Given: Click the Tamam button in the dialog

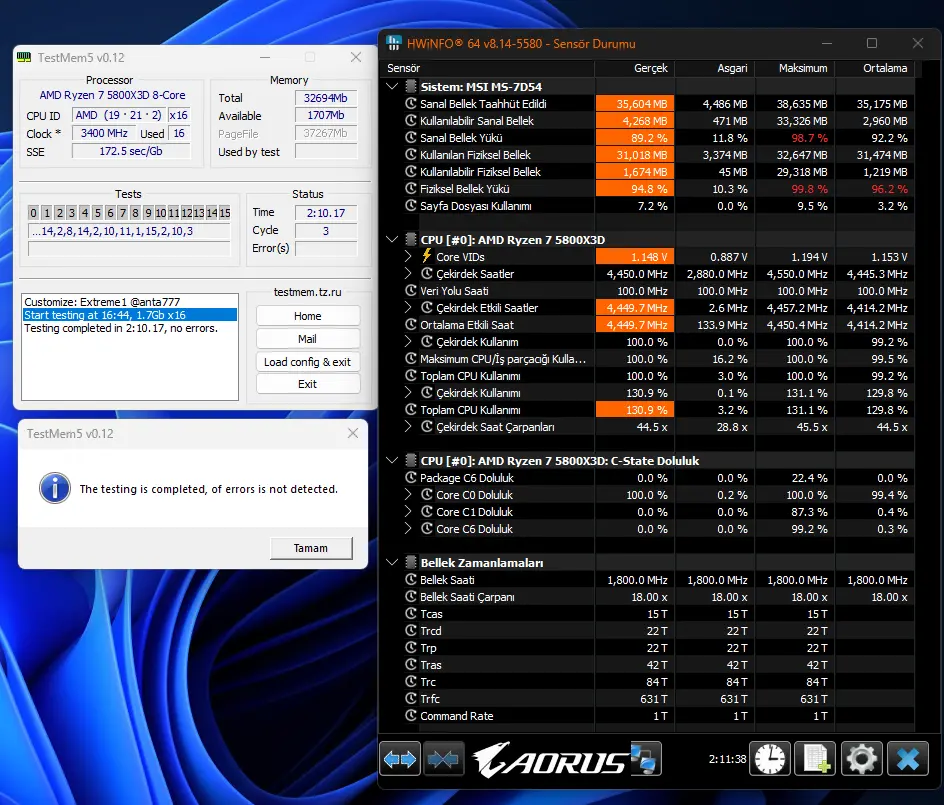Looking at the screenshot, I should [x=311, y=548].
